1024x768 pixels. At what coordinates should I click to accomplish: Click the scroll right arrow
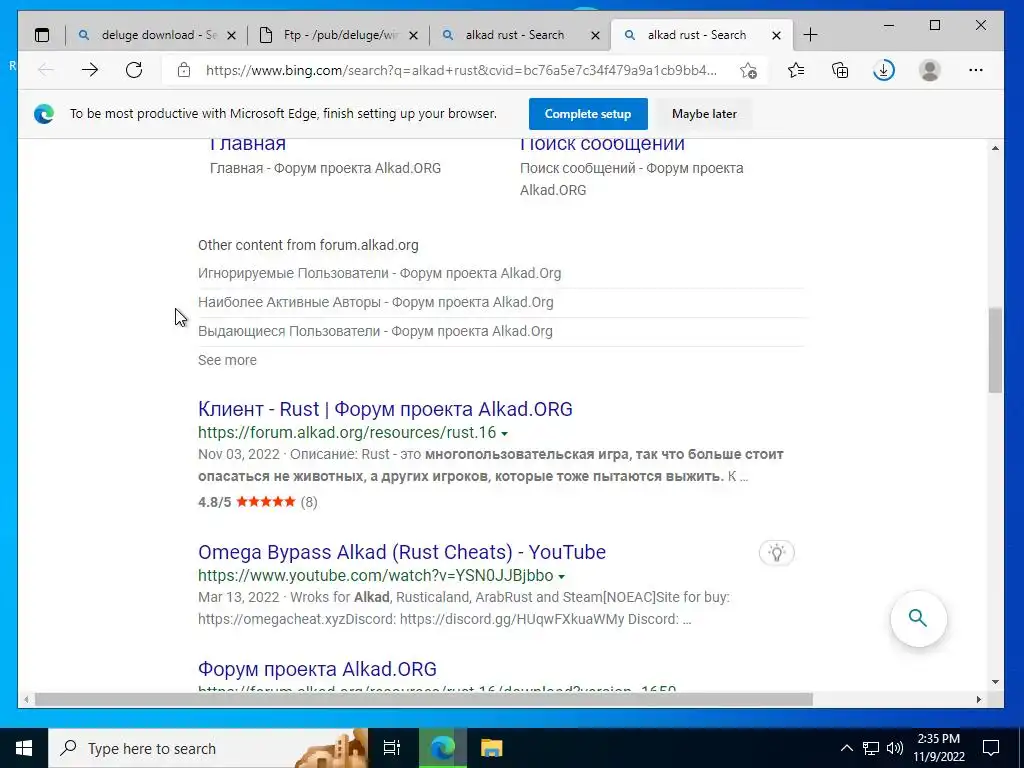click(979, 699)
